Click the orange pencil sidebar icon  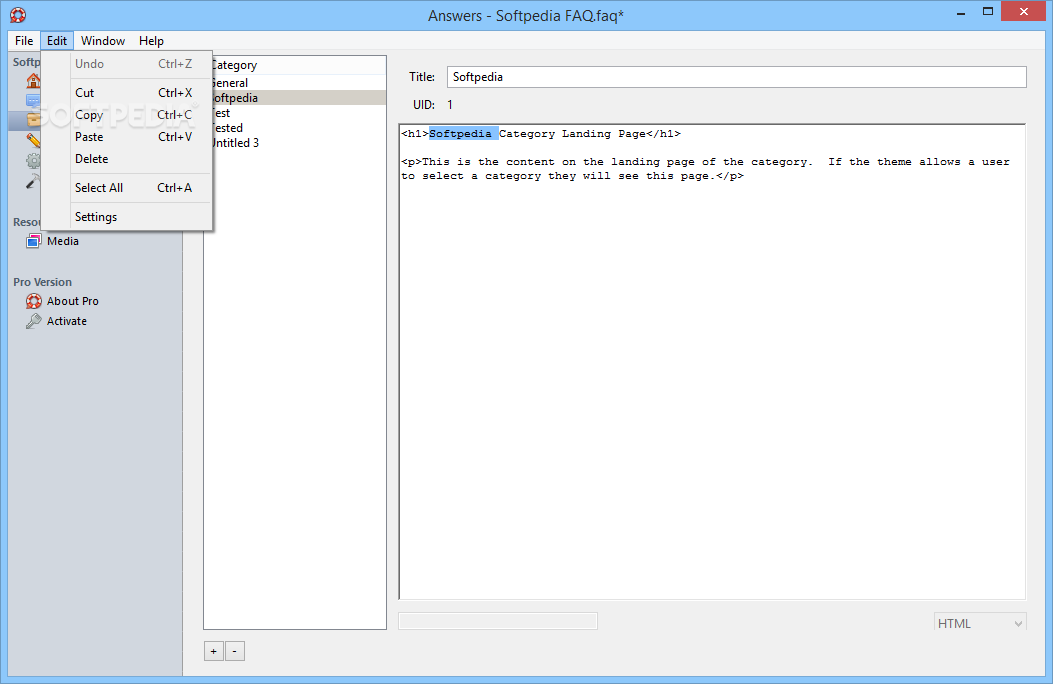point(34,140)
